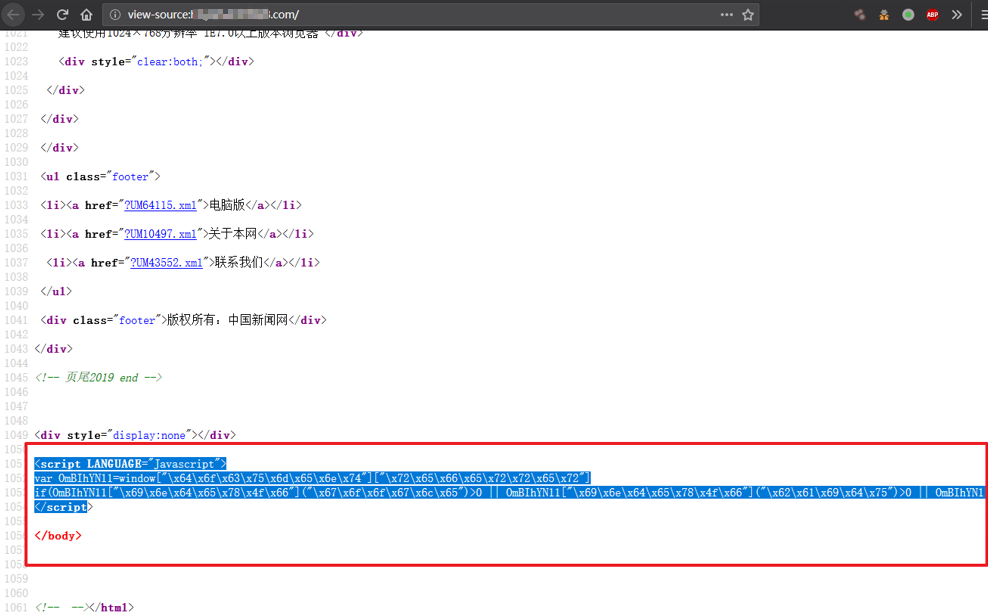Click the red closing </body> tag
This screenshot has height=612, width=988.
[x=59, y=536]
